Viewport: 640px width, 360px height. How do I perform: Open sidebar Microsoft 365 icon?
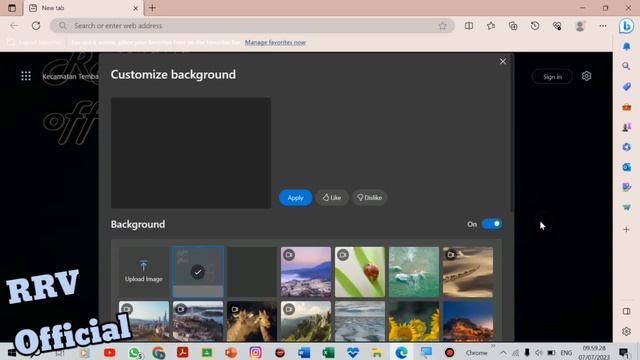coord(627,147)
